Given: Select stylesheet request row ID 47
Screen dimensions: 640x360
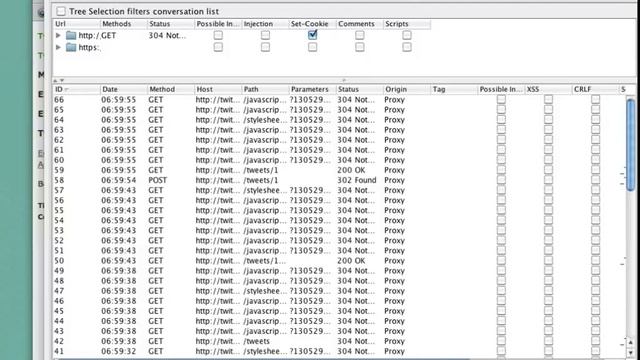Looking at the screenshot, I should pyautogui.click(x=339, y=291).
